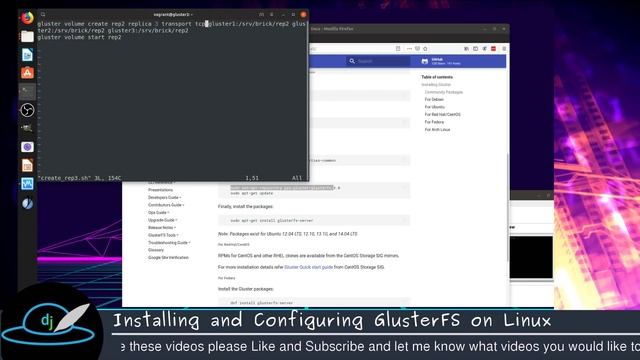This screenshot has width=640, height=360.
Task: Open Google Site Verification sidebar entry
Action: (x=168, y=258)
